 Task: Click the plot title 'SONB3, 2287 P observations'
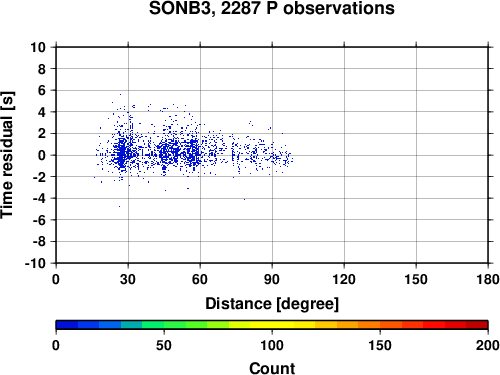[x=272, y=8]
